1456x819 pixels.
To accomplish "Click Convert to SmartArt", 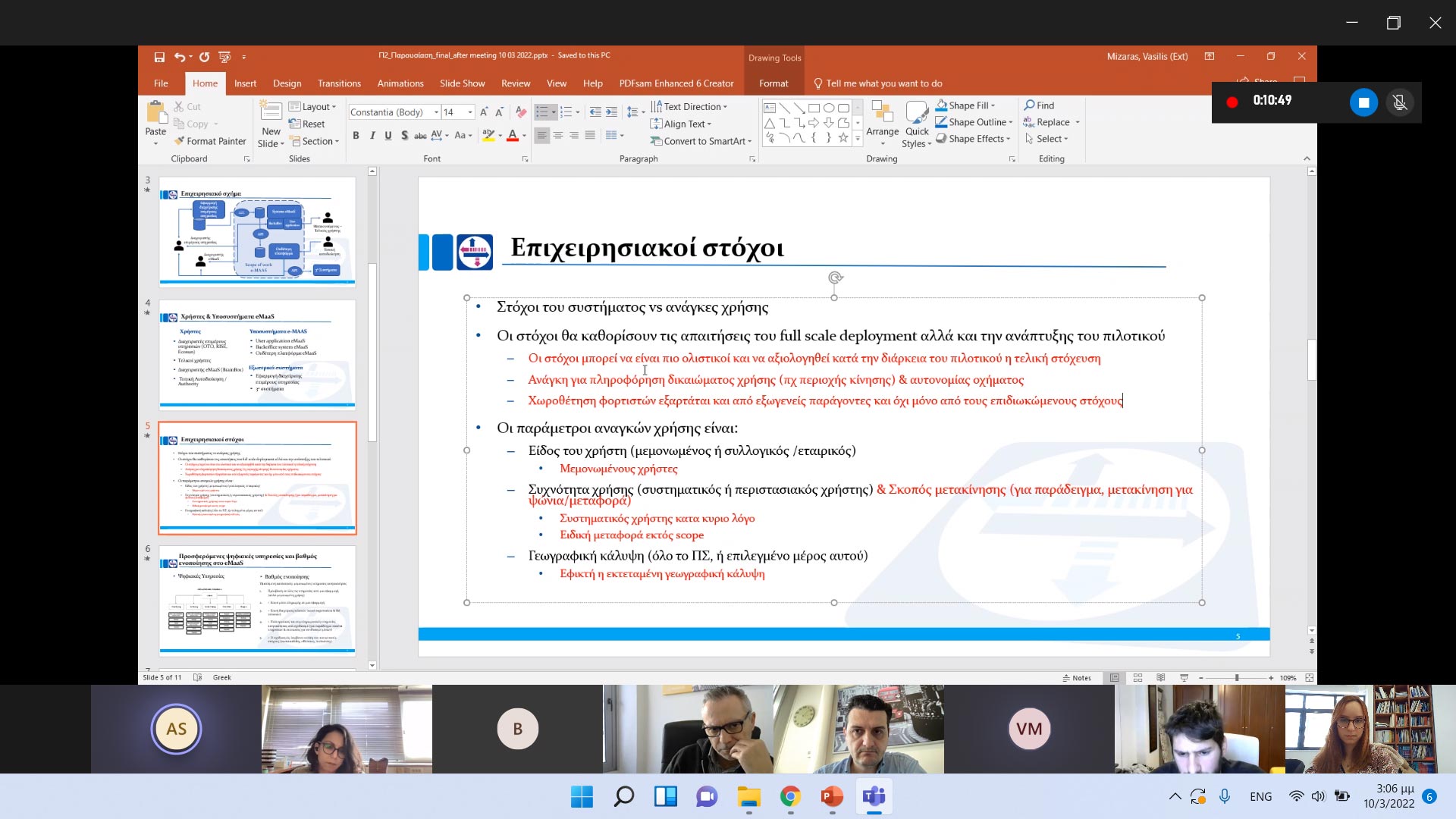I will 700,141.
